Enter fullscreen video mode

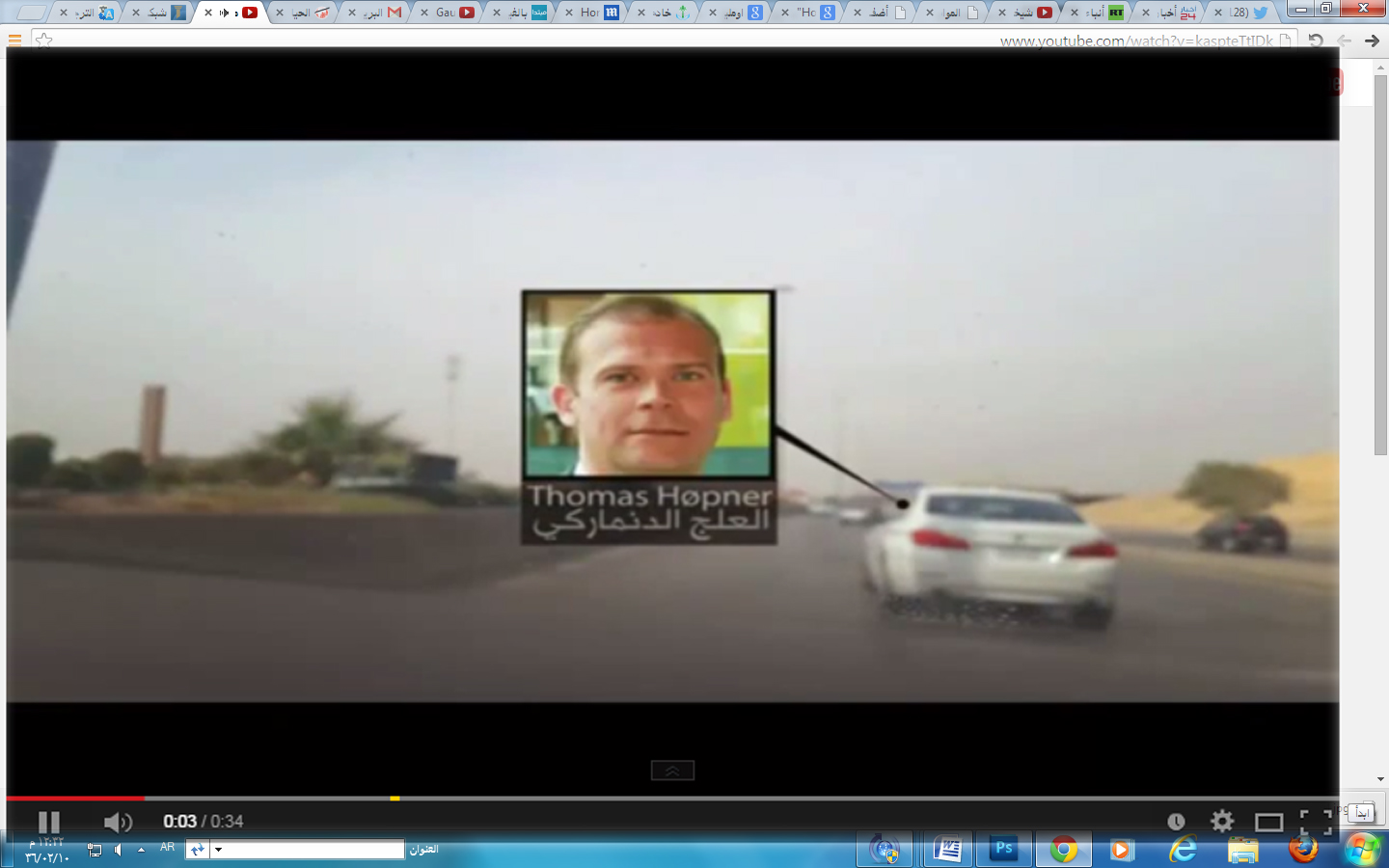1316,822
